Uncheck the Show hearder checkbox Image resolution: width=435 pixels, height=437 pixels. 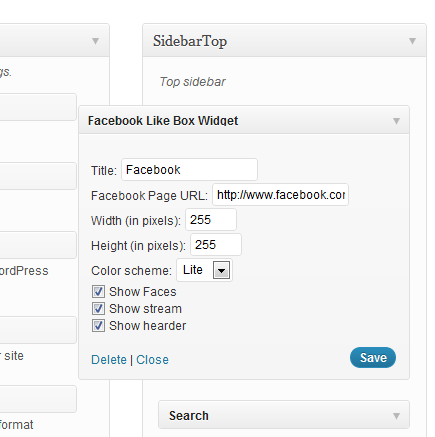click(x=98, y=326)
